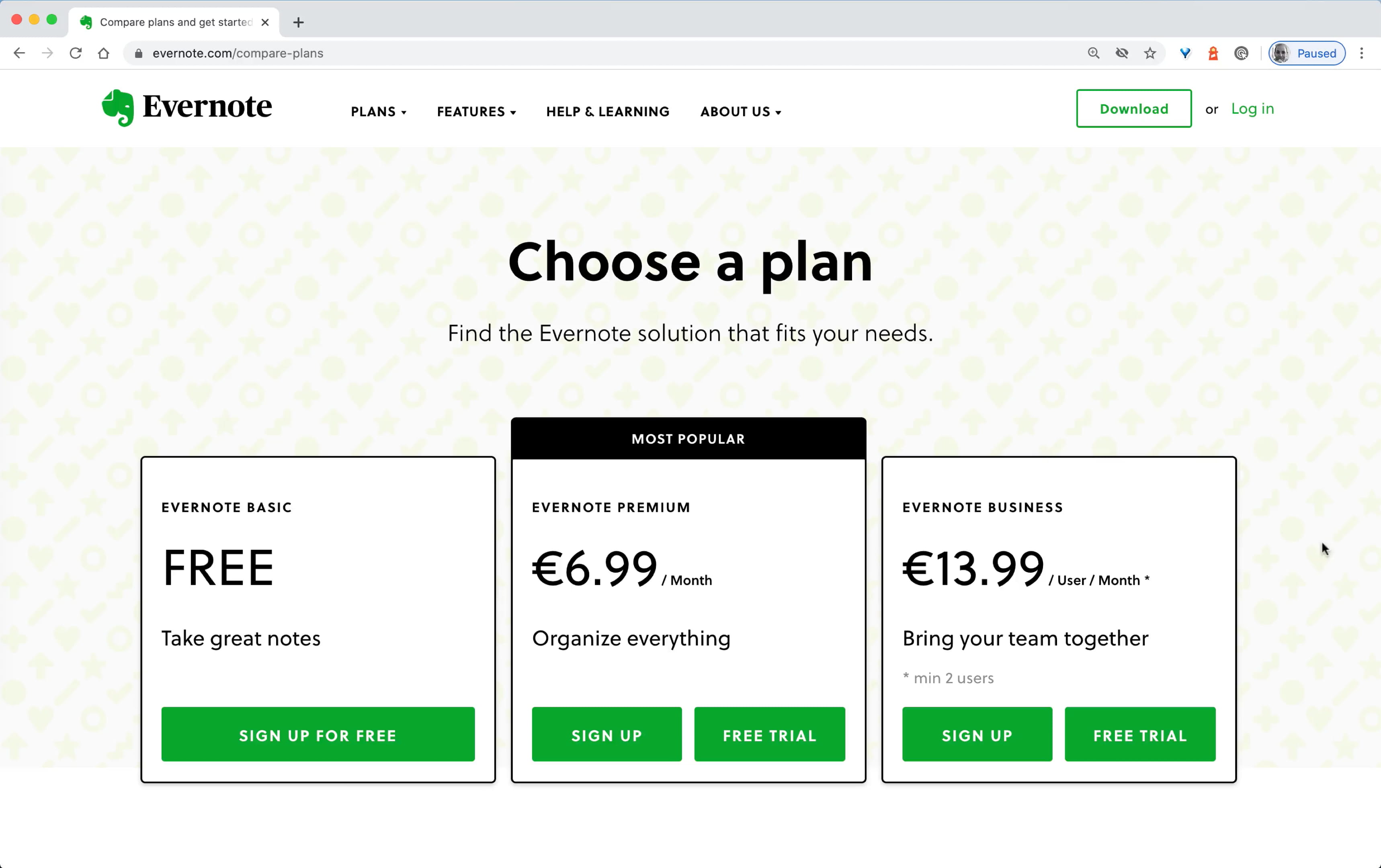Go to the browser home icon
This screenshot has height=868, width=1381.
pos(104,53)
